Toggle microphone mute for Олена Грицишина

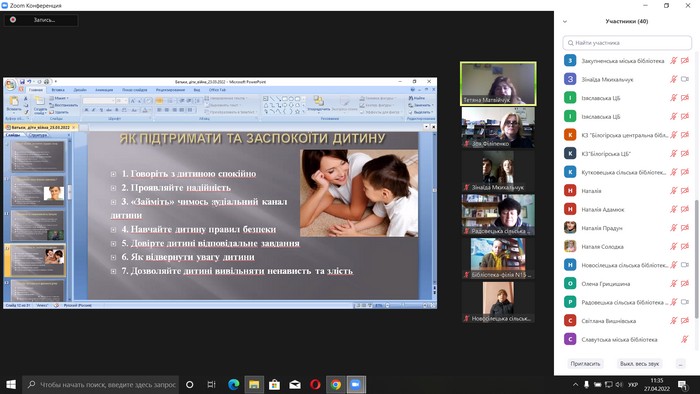click(674, 284)
